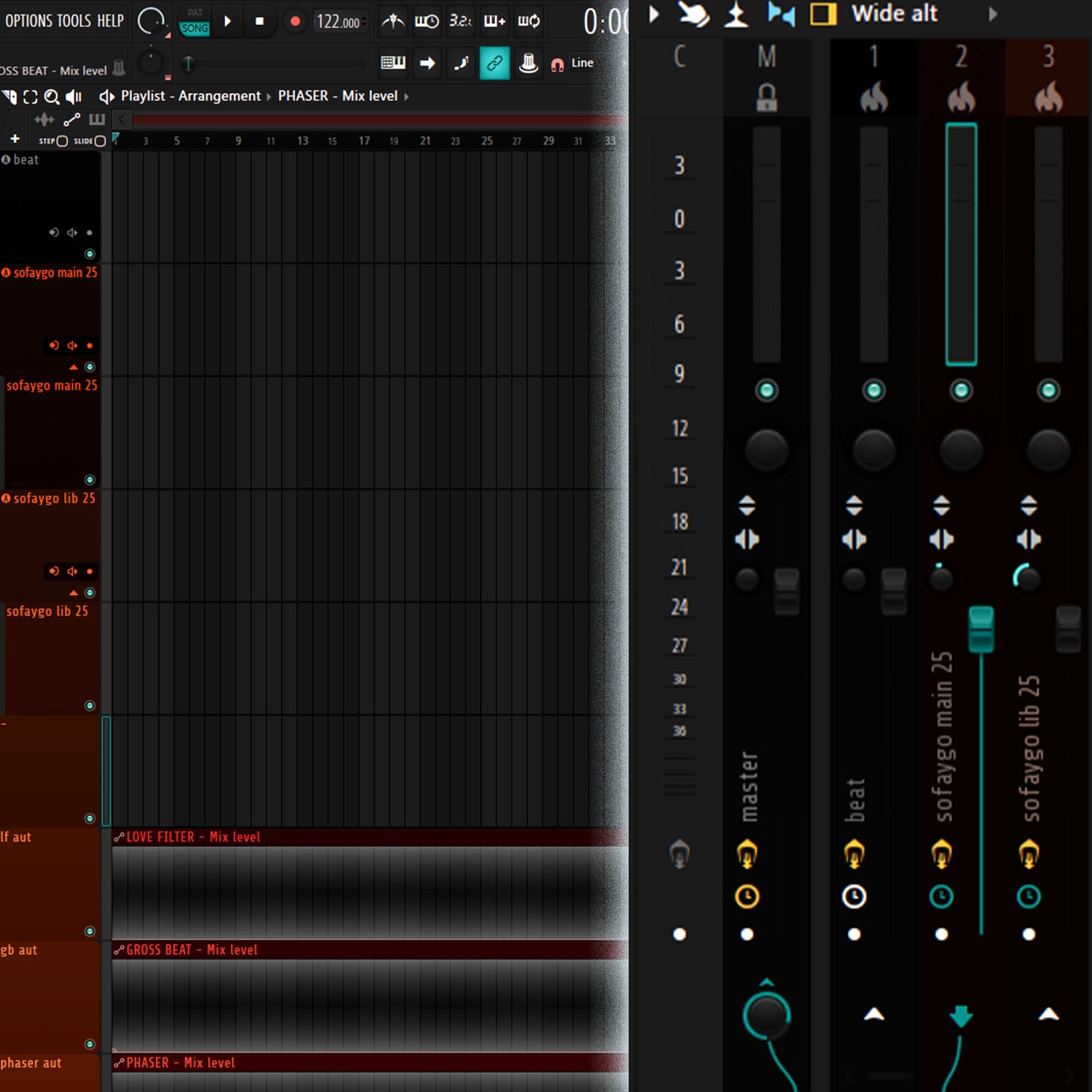Click the mixer blue extra-large routing icon
1092x1092 pixels.
pyautogui.click(x=781, y=14)
